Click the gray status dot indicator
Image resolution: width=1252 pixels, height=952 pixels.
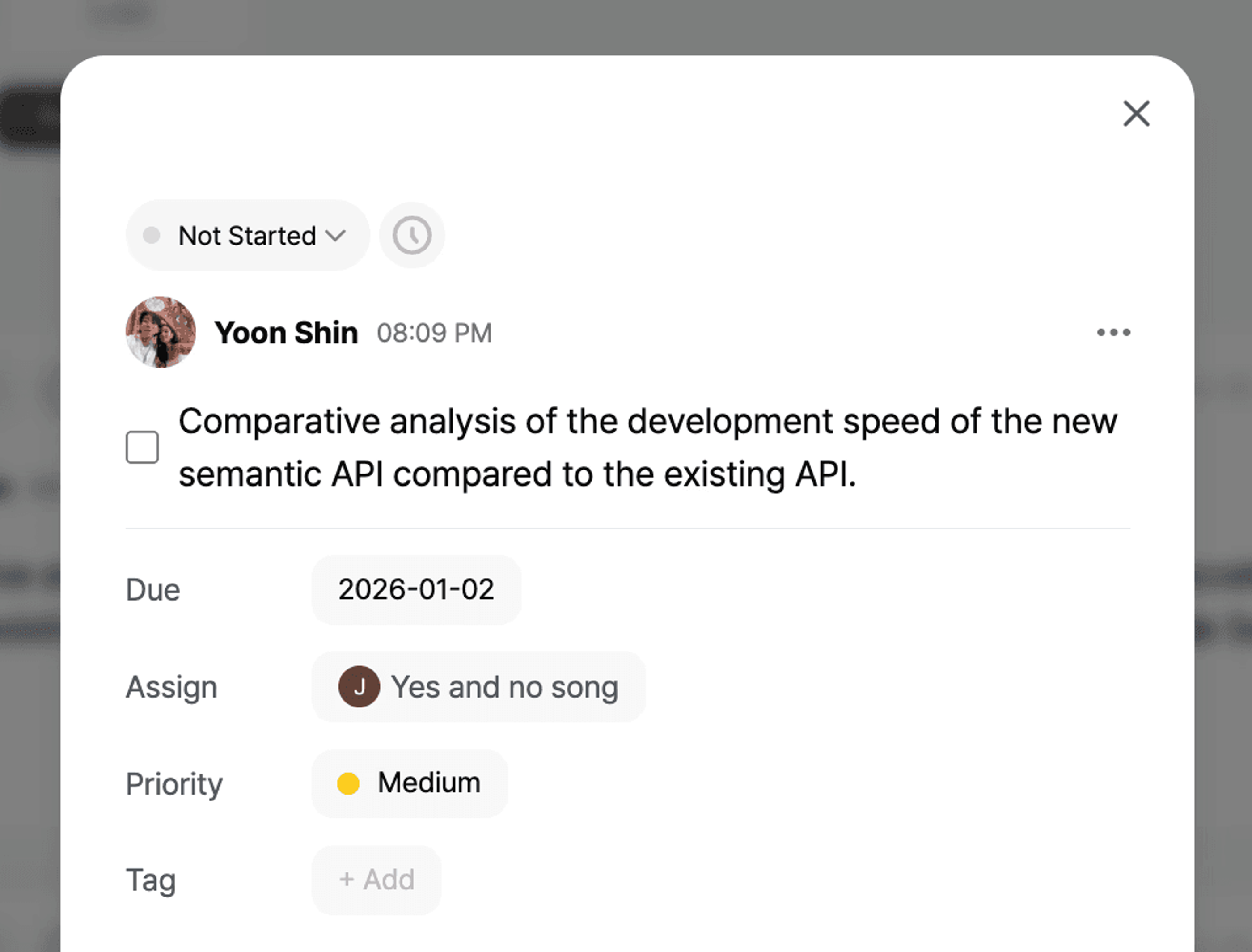(151, 235)
